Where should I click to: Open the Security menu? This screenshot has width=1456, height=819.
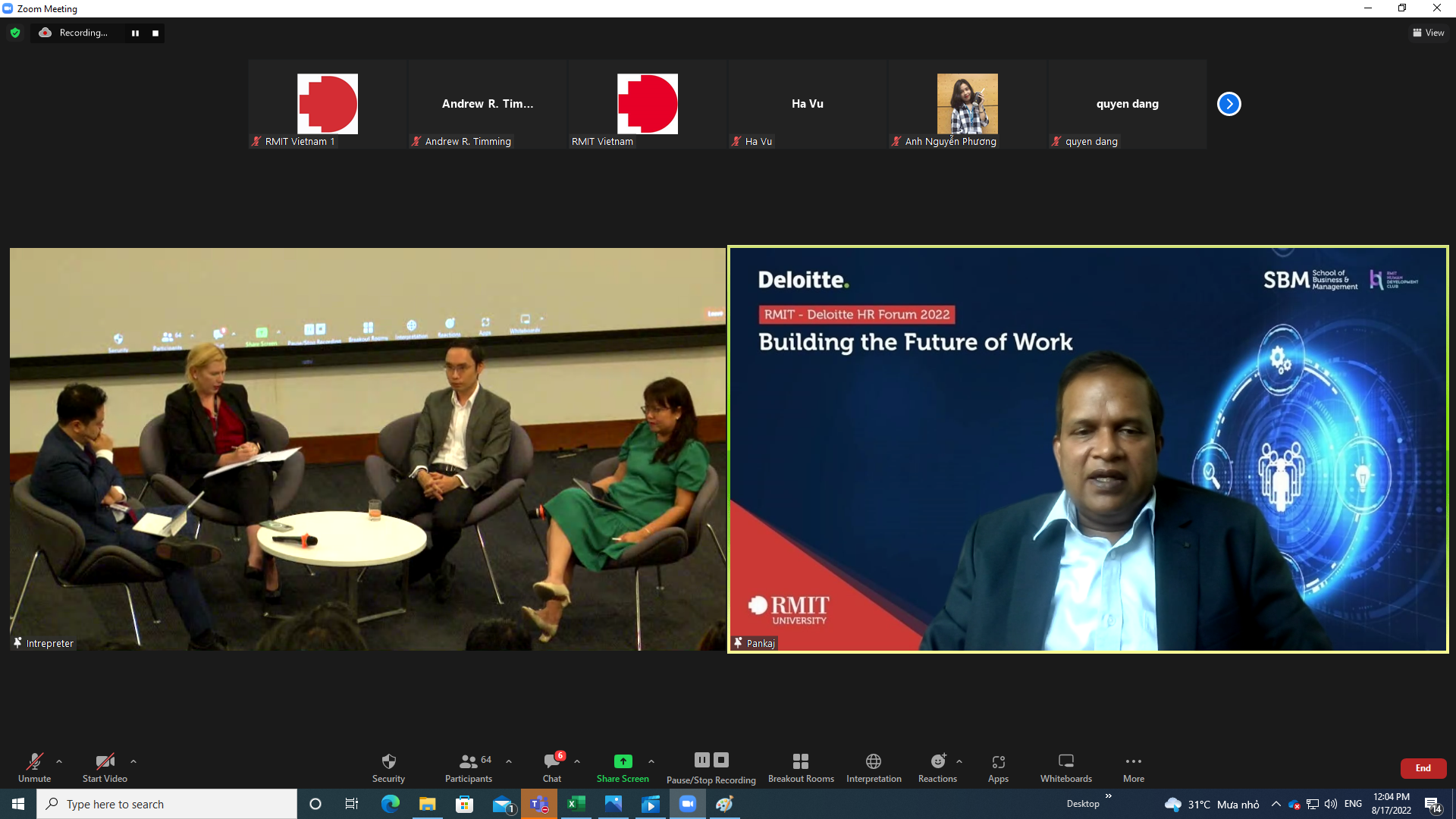tap(388, 767)
